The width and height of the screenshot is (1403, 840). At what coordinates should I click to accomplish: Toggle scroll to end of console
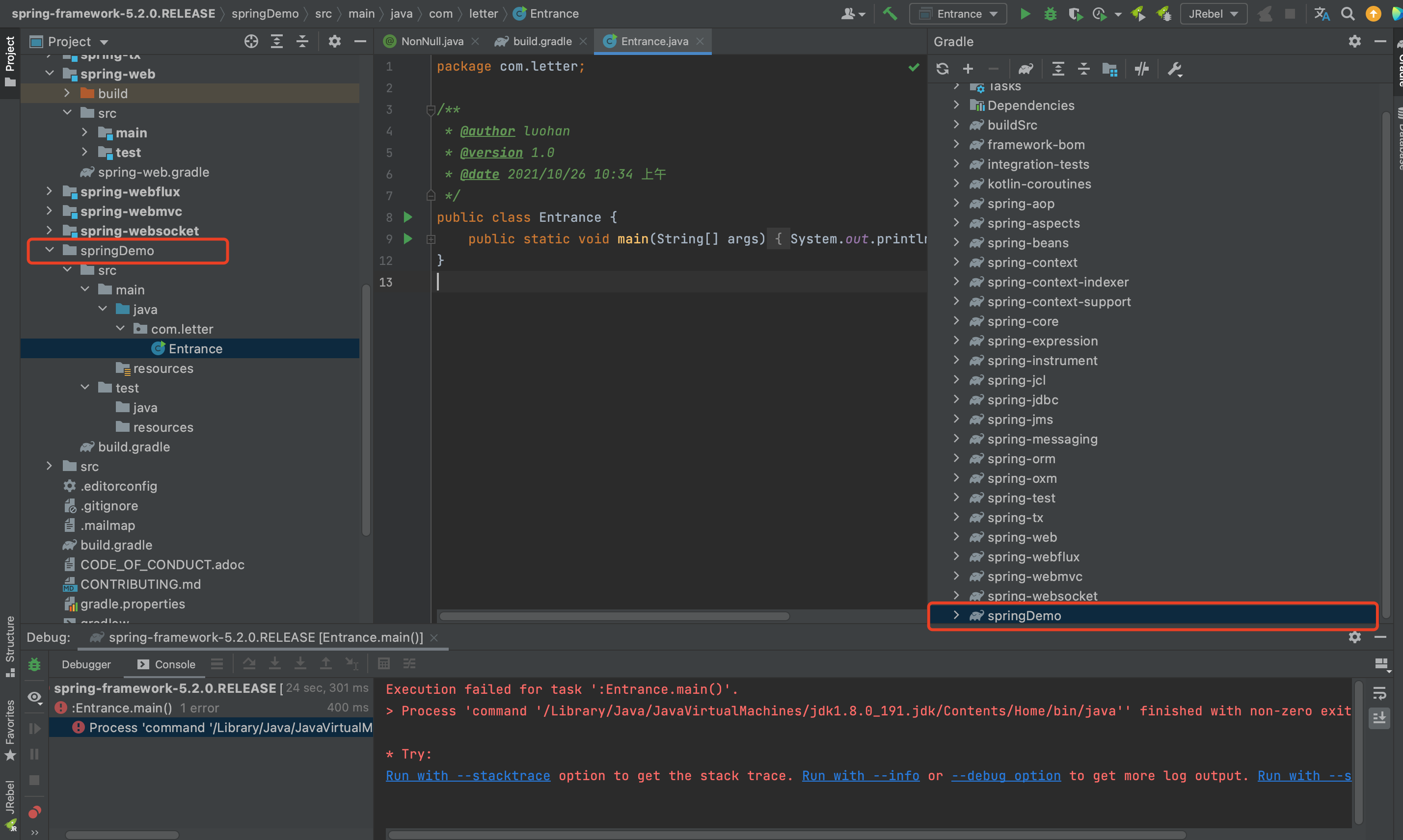1380,718
